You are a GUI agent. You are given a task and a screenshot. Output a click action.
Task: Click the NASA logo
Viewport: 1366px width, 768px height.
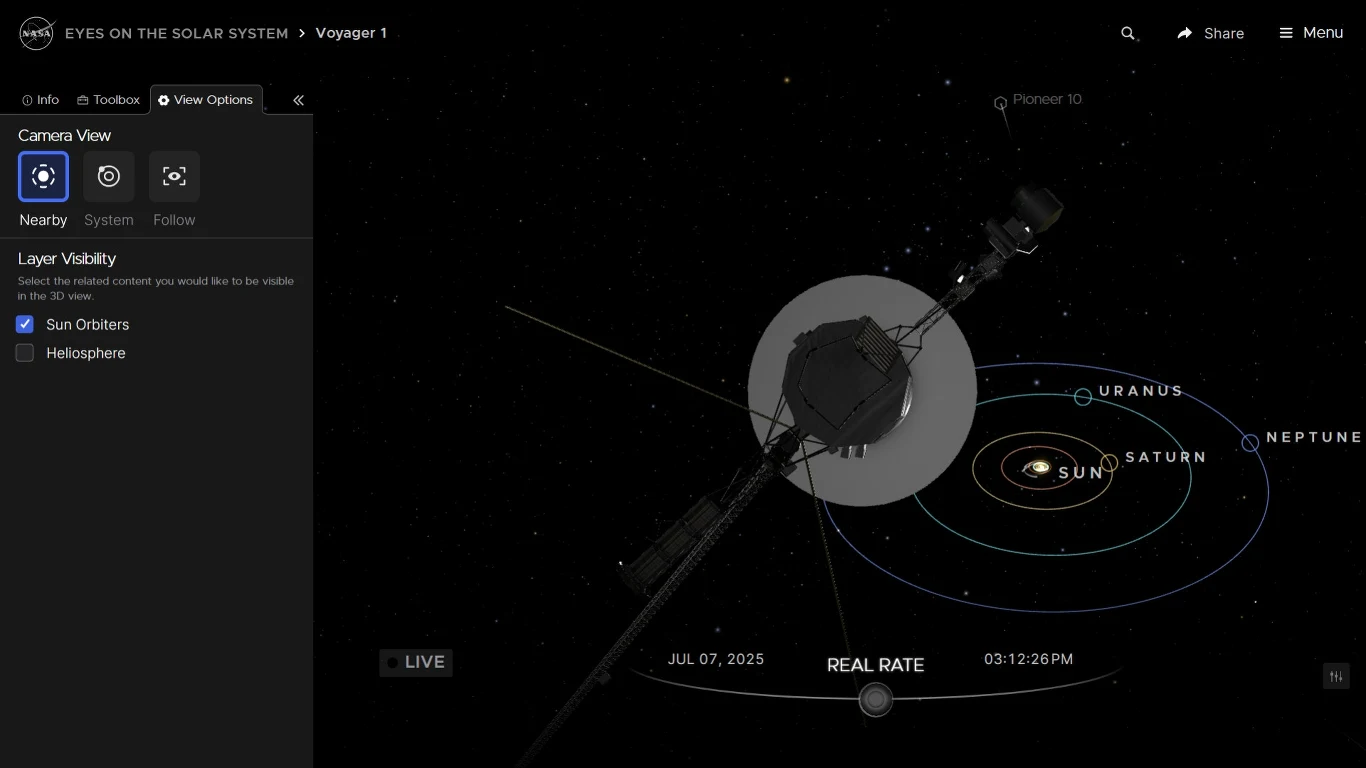37,33
